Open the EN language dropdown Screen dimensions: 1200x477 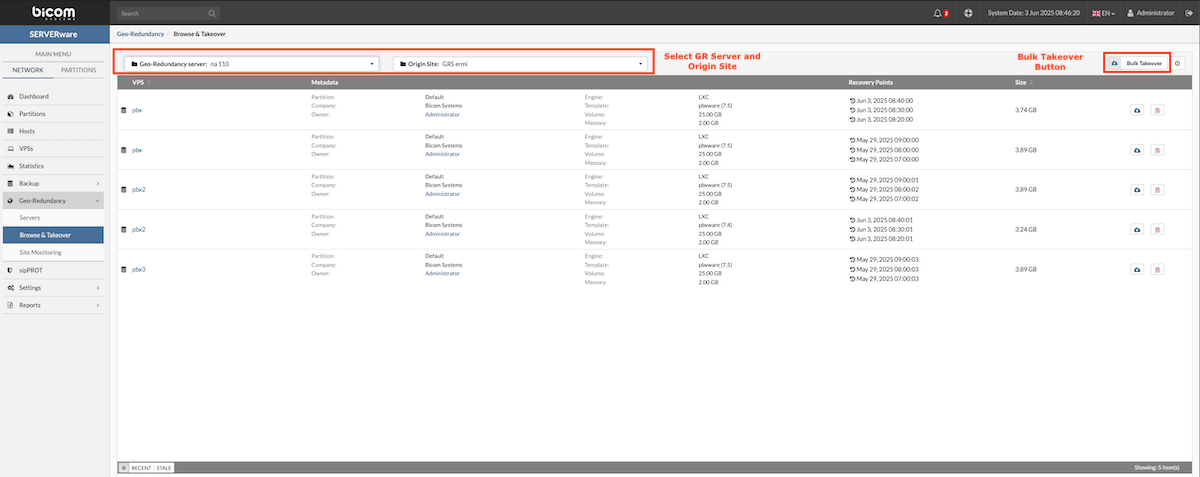[x=1103, y=13]
